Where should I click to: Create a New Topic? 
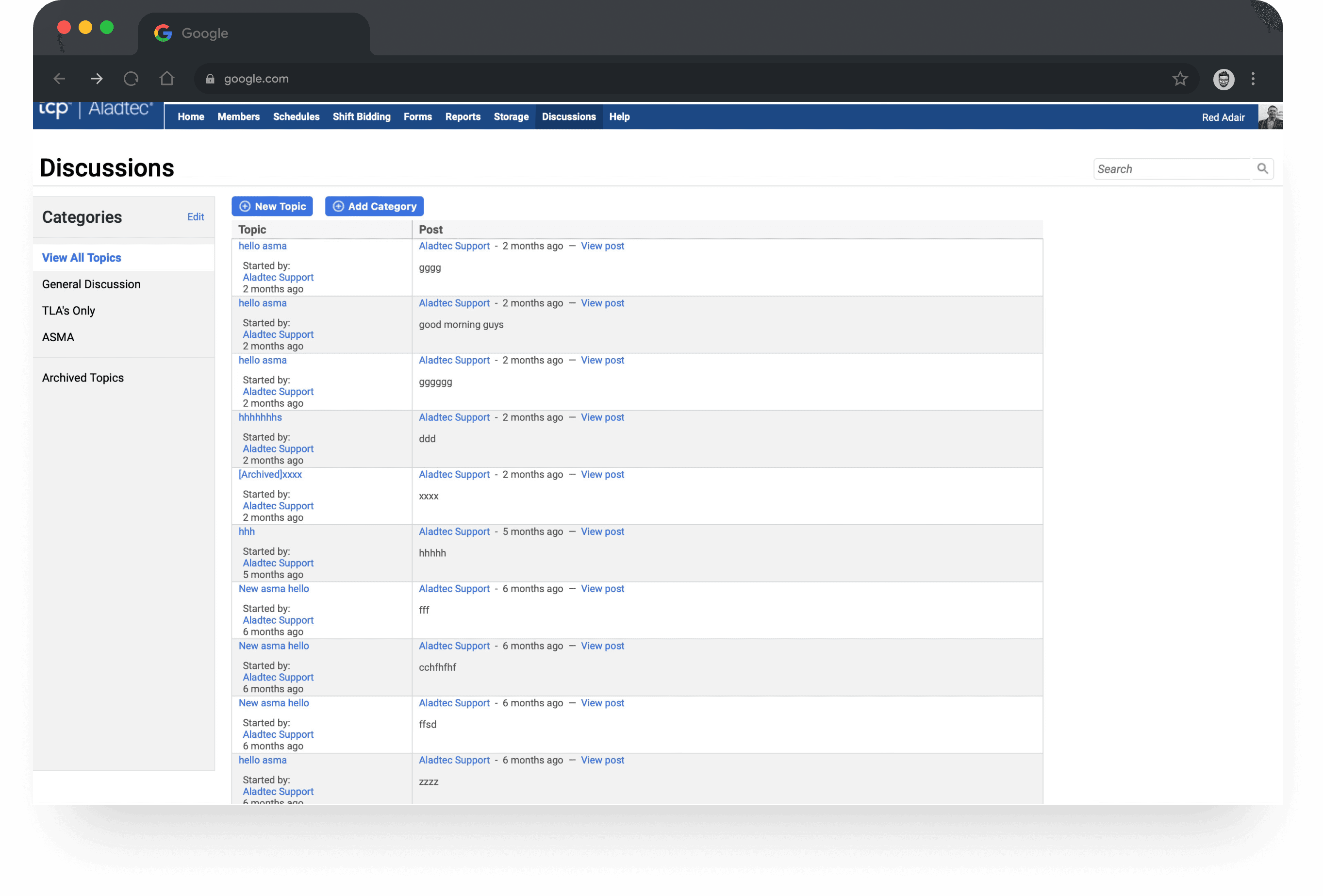tap(272, 206)
